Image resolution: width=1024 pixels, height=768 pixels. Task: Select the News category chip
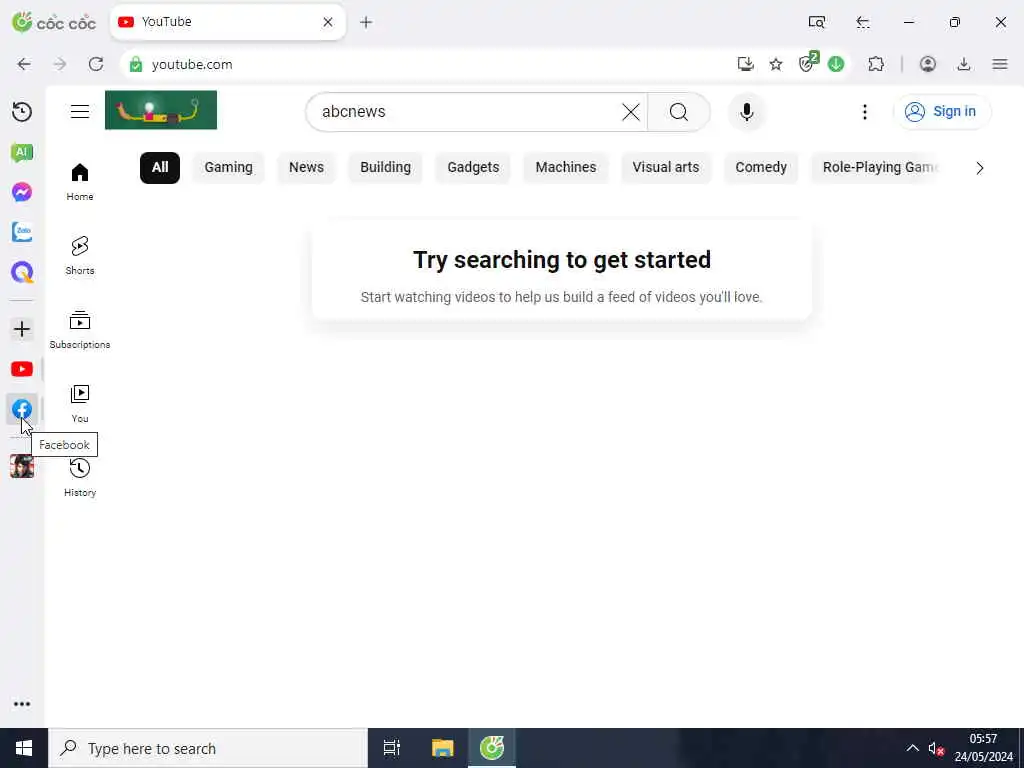coord(306,167)
